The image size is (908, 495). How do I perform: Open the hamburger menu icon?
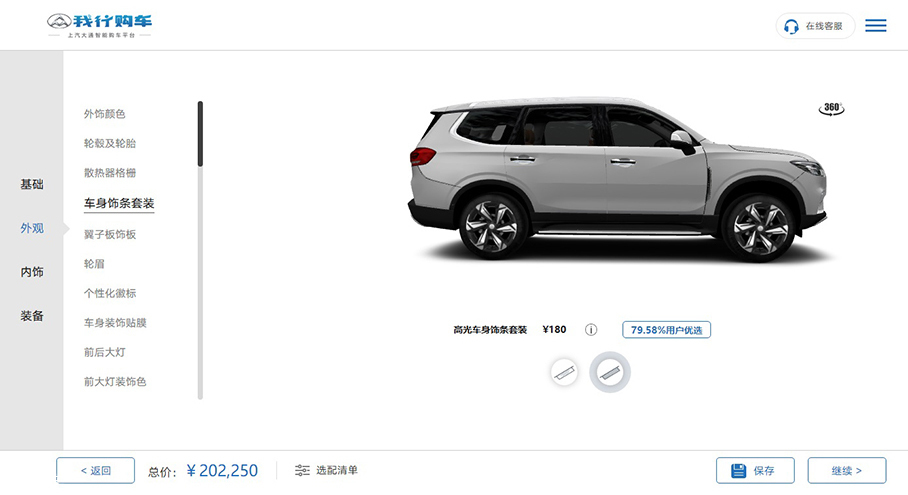(x=876, y=25)
